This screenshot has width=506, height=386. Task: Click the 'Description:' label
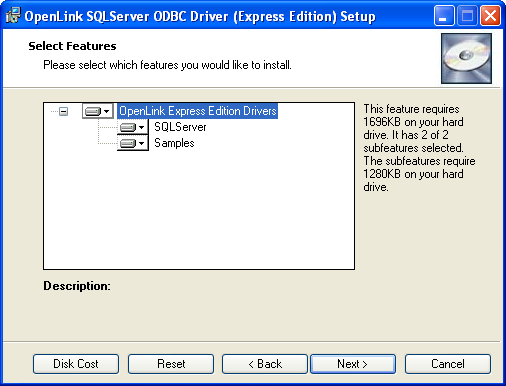(x=77, y=286)
